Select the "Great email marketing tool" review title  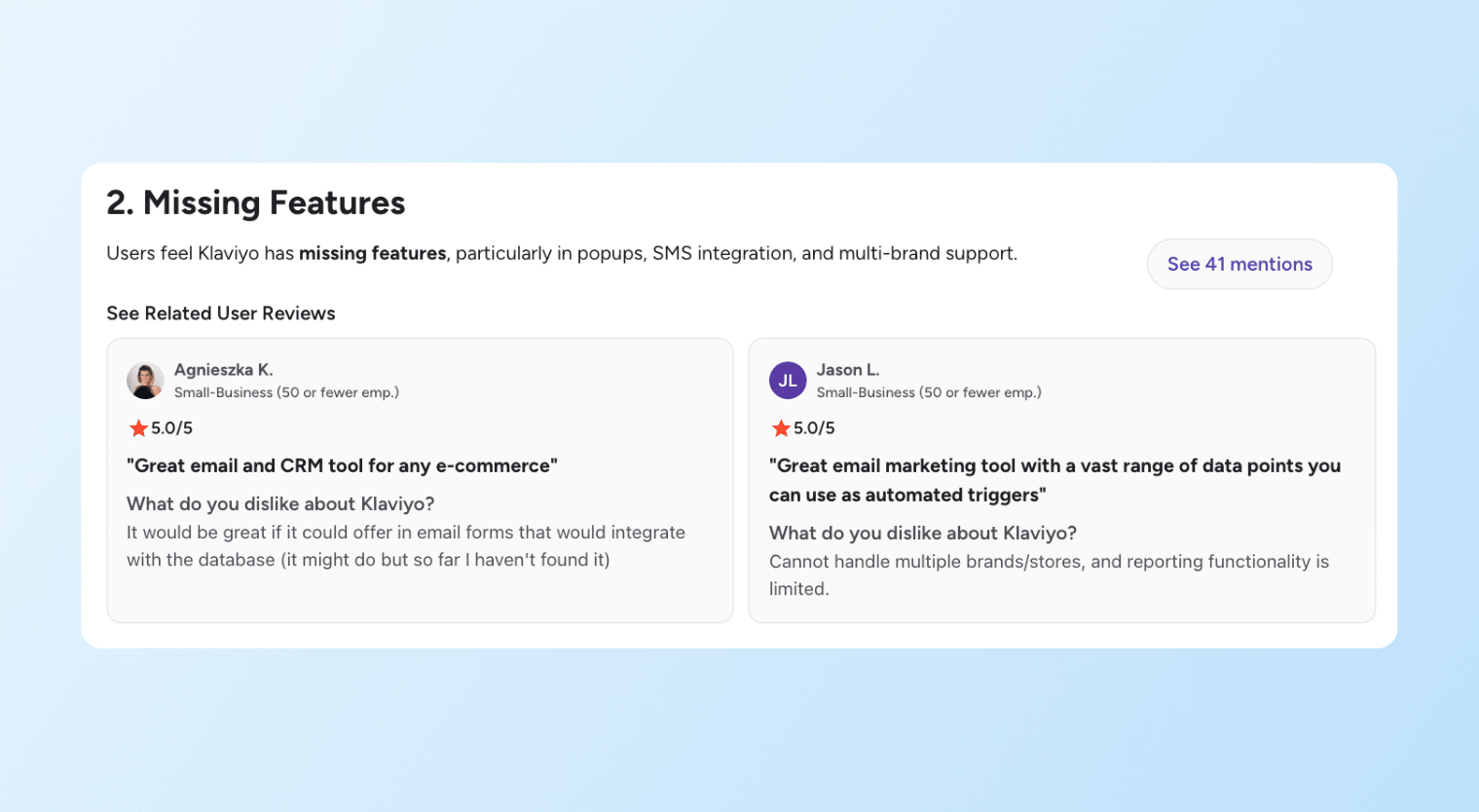tap(1054, 480)
